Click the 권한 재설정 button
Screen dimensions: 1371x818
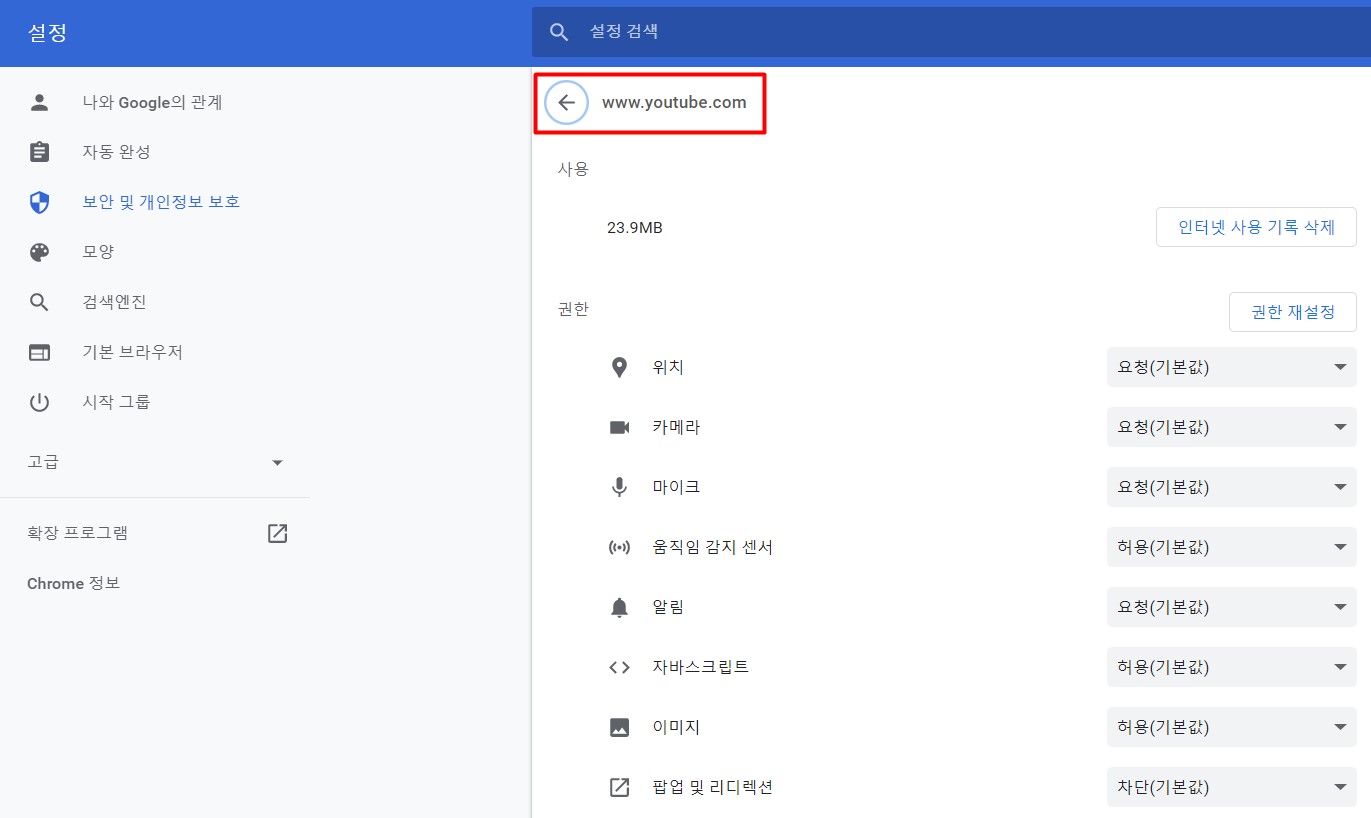[1292, 312]
